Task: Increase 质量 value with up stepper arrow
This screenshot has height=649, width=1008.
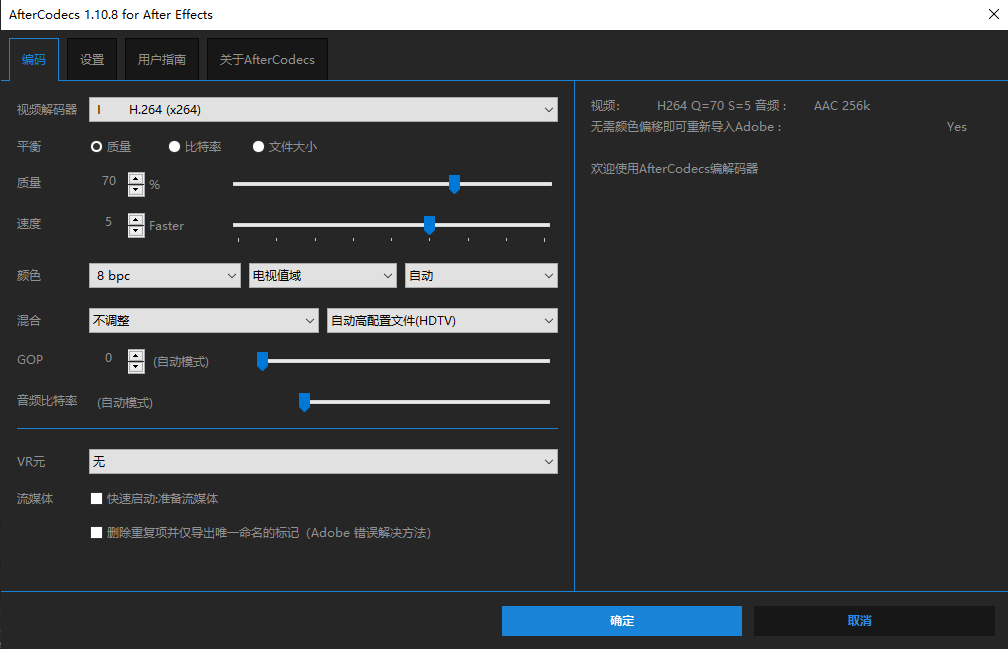Action: pos(136,179)
